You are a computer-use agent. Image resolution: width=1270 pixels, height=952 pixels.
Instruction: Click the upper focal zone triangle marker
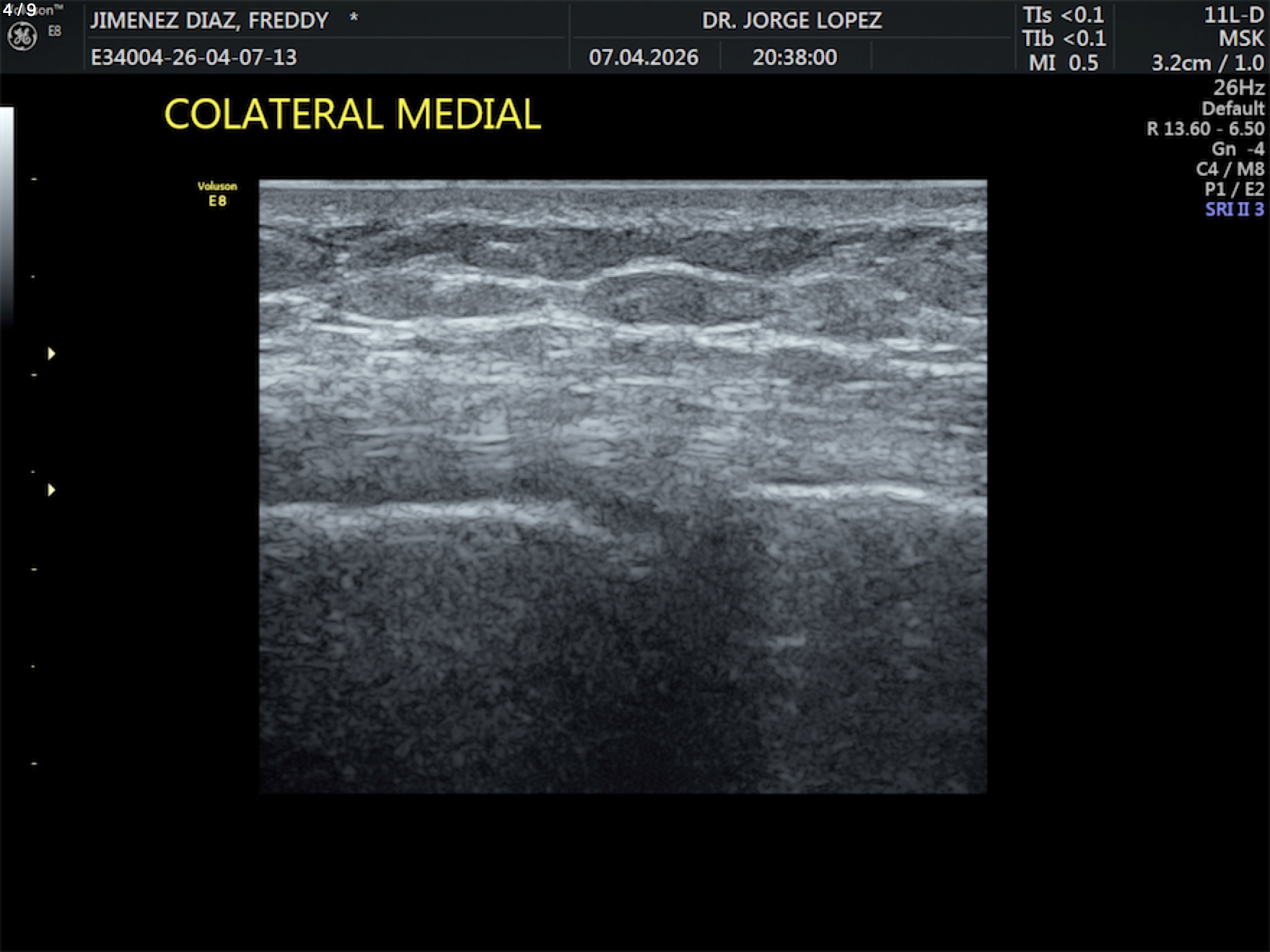51,353
